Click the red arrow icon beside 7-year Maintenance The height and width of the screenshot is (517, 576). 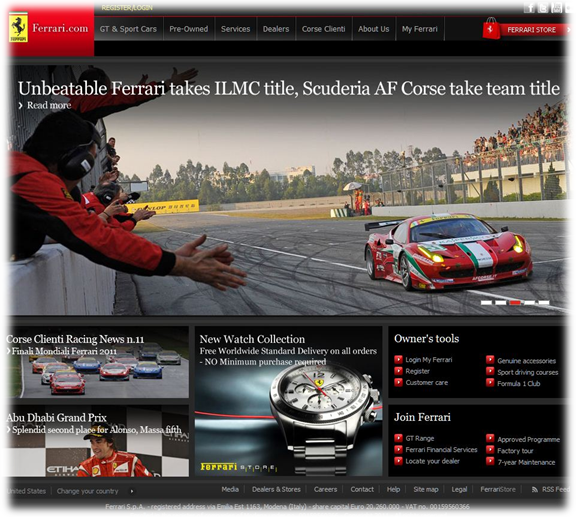coord(490,461)
